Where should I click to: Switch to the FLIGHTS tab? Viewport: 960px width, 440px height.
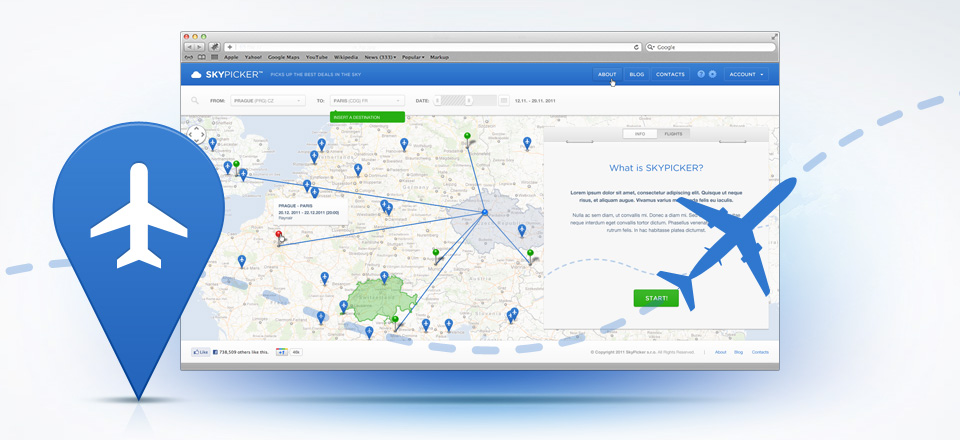[673, 133]
